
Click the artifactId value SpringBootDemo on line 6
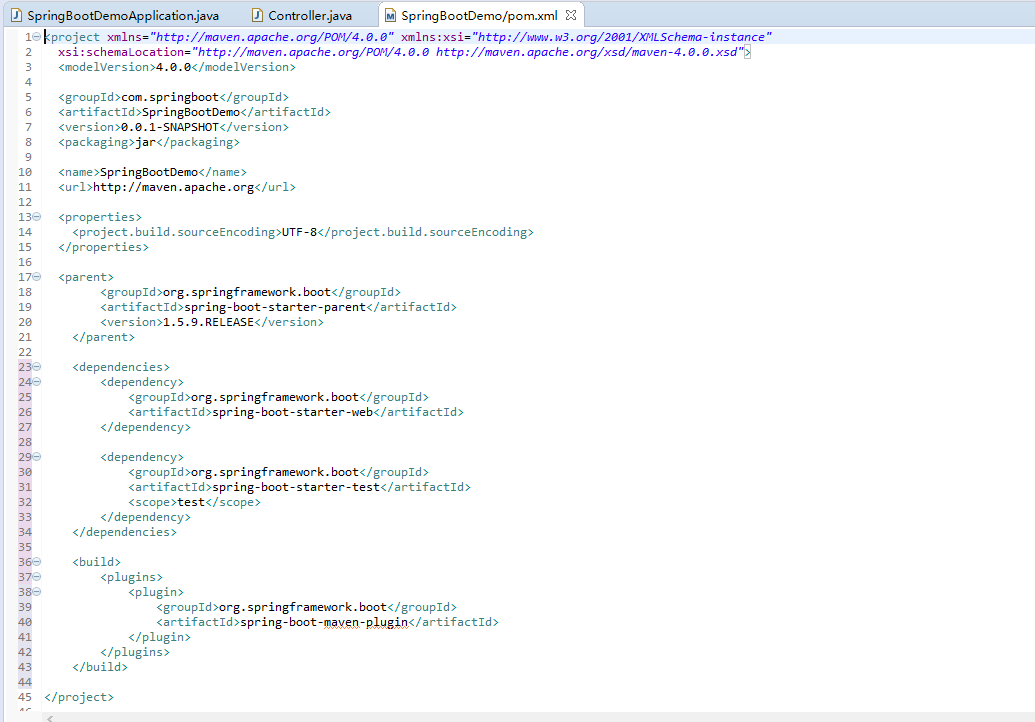point(191,112)
